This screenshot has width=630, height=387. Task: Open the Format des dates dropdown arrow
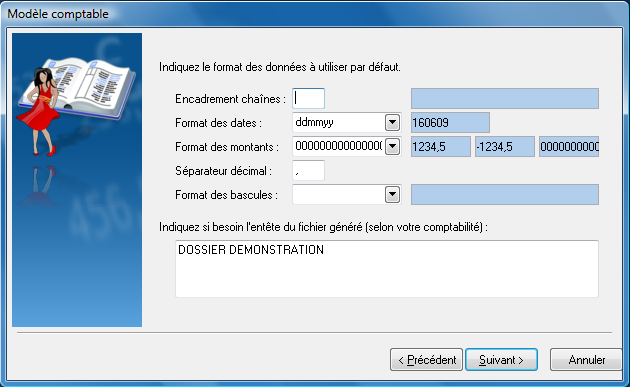393,123
